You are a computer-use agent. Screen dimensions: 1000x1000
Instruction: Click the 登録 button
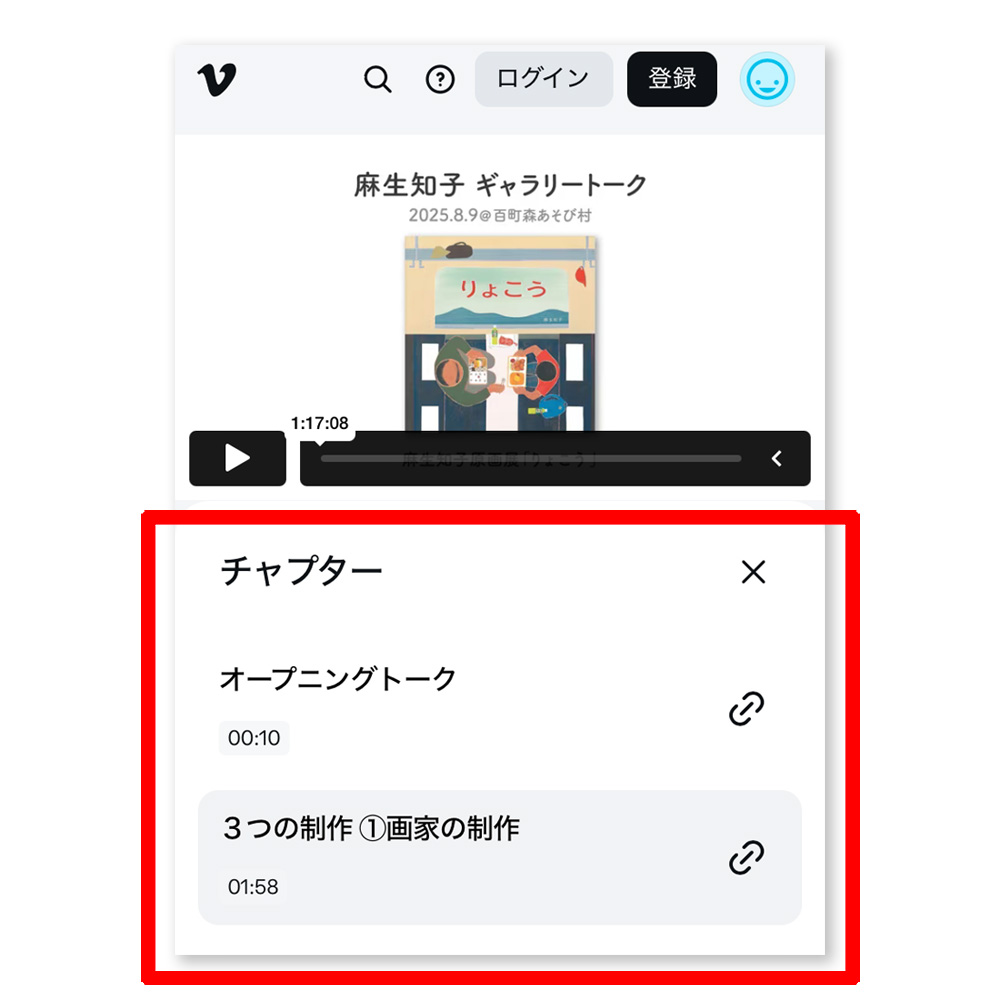672,79
